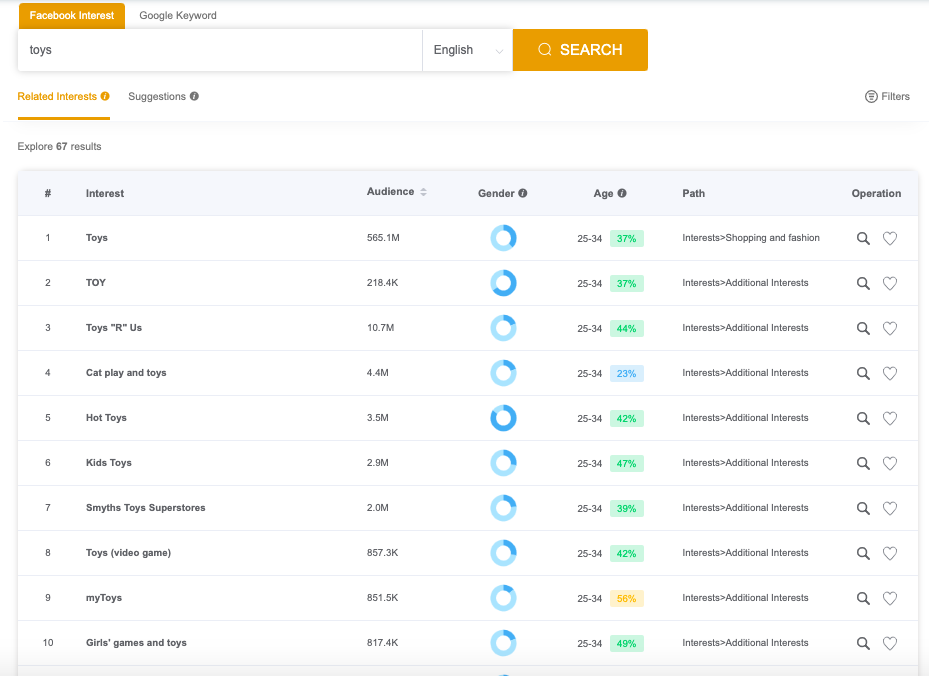This screenshot has height=676, width=929.
Task: Heart the Cat play and toys interest
Action: tap(890, 373)
